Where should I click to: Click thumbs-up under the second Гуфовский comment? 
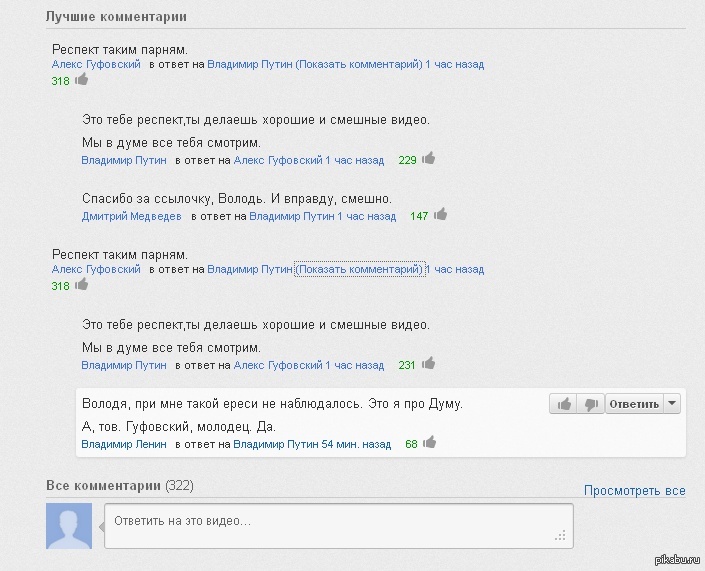[82, 284]
